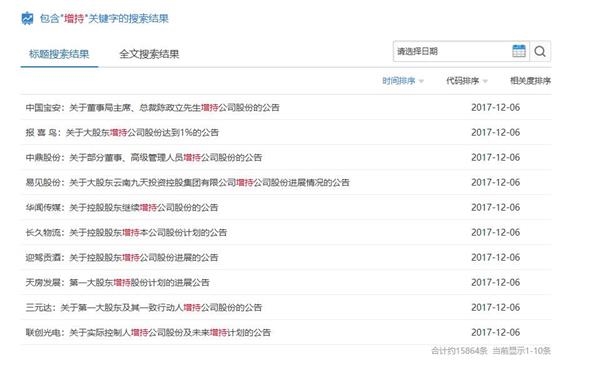The height and width of the screenshot is (370, 600).
Task: Open the 天房发展 announcement link
Action: (117, 283)
